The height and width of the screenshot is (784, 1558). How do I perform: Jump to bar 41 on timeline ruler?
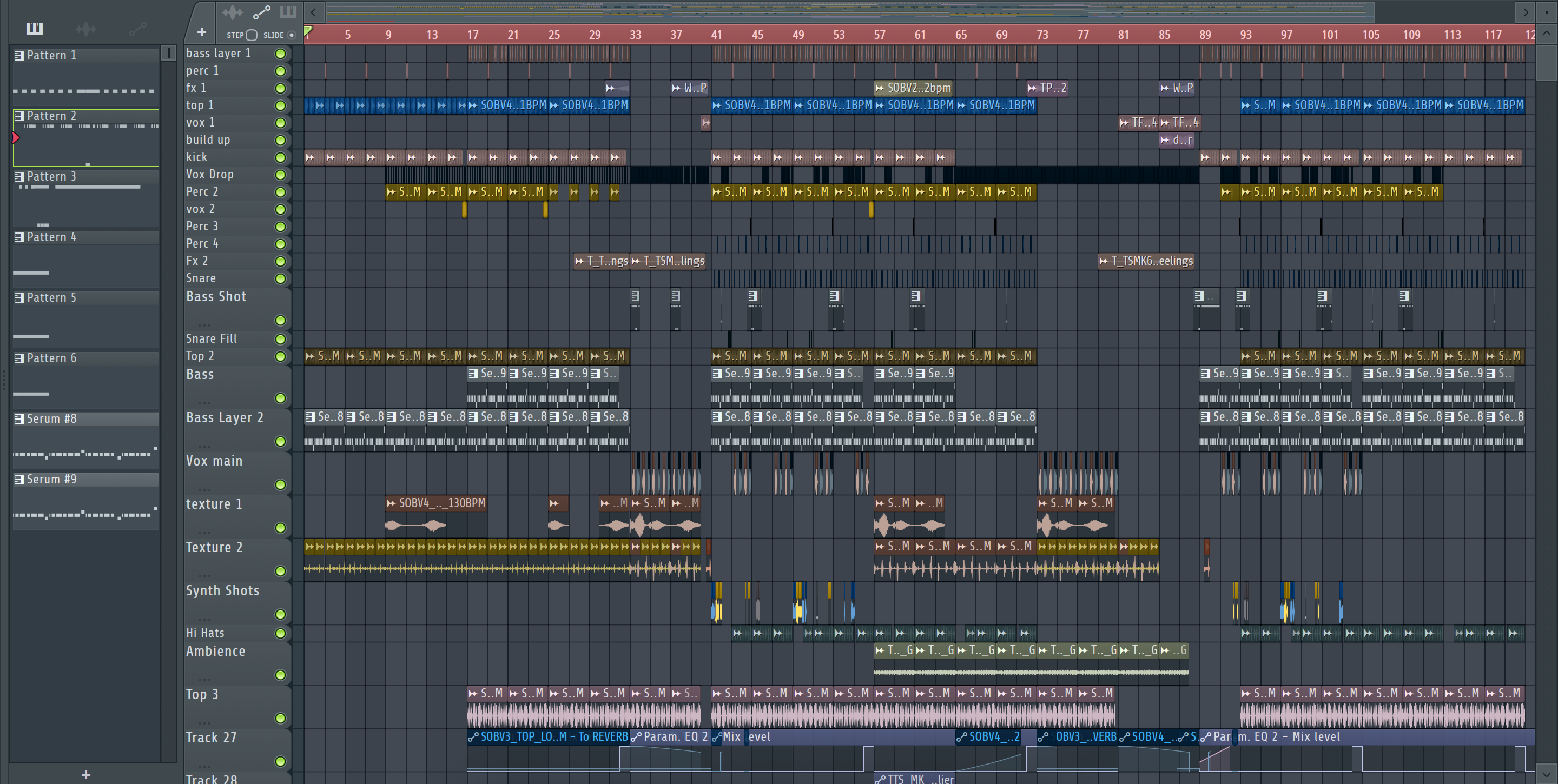coord(716,35)
